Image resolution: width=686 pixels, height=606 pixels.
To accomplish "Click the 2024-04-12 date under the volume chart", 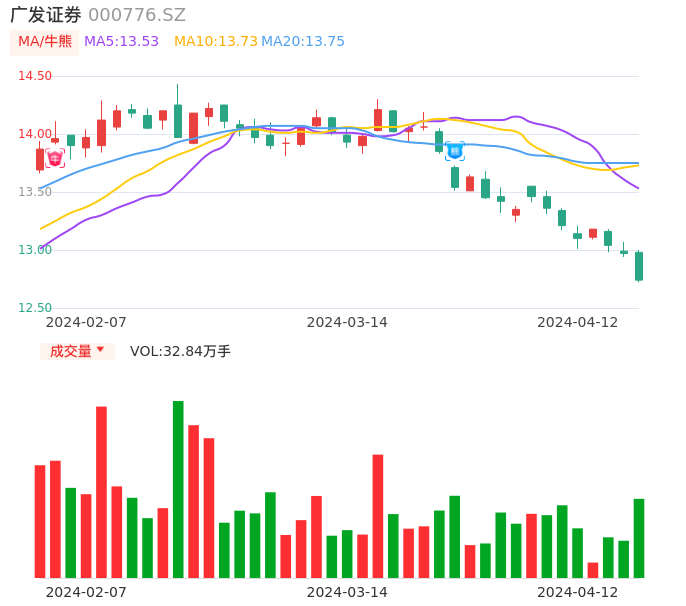I will [x=578, y=592].
